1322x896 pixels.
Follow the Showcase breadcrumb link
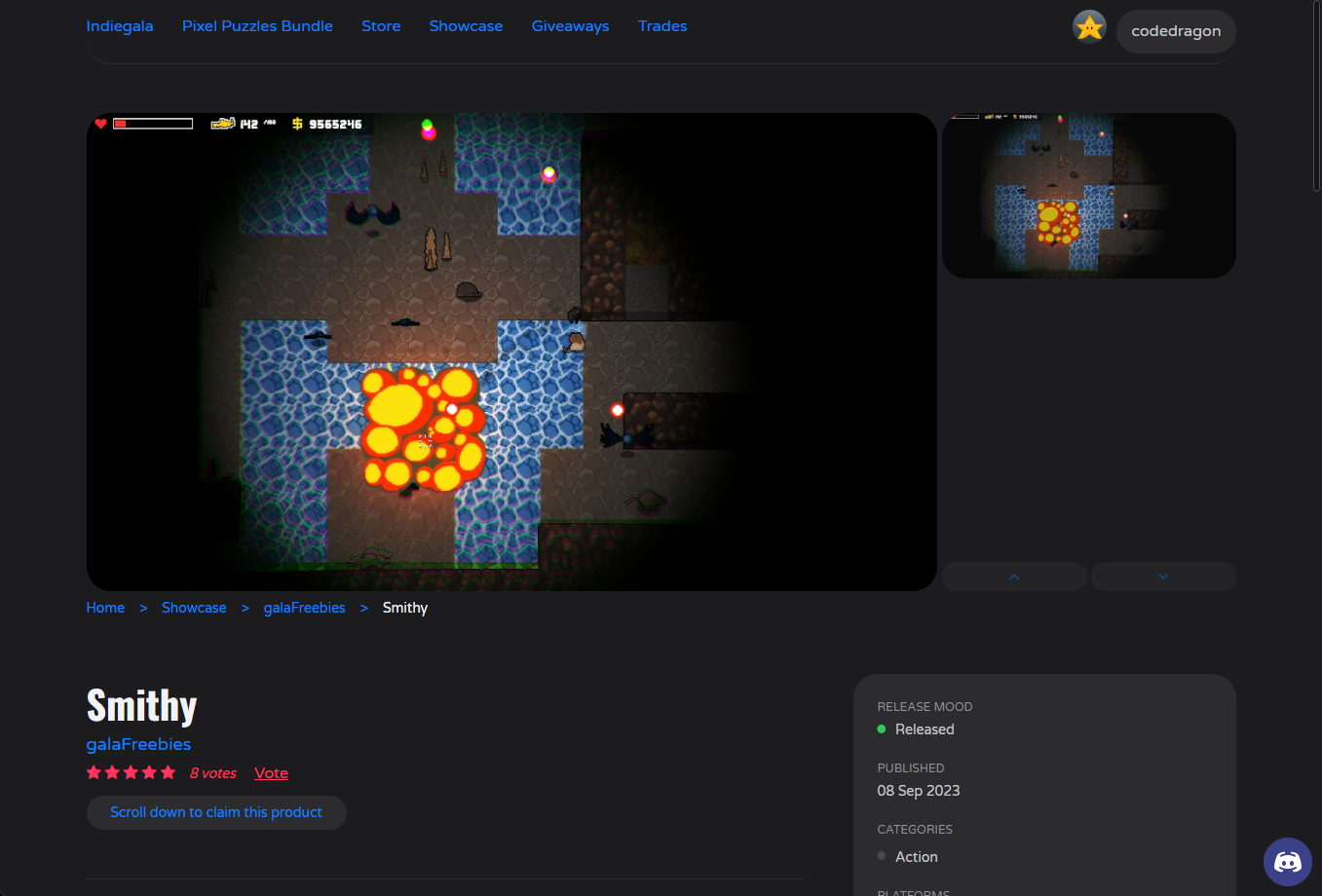194,608
